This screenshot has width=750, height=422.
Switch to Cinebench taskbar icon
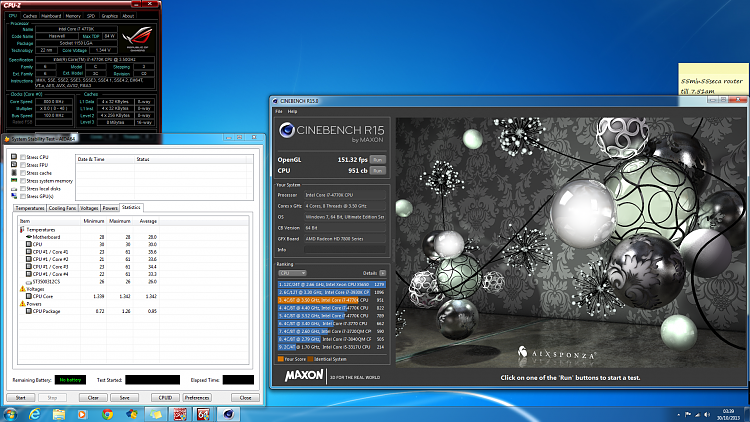228,414
